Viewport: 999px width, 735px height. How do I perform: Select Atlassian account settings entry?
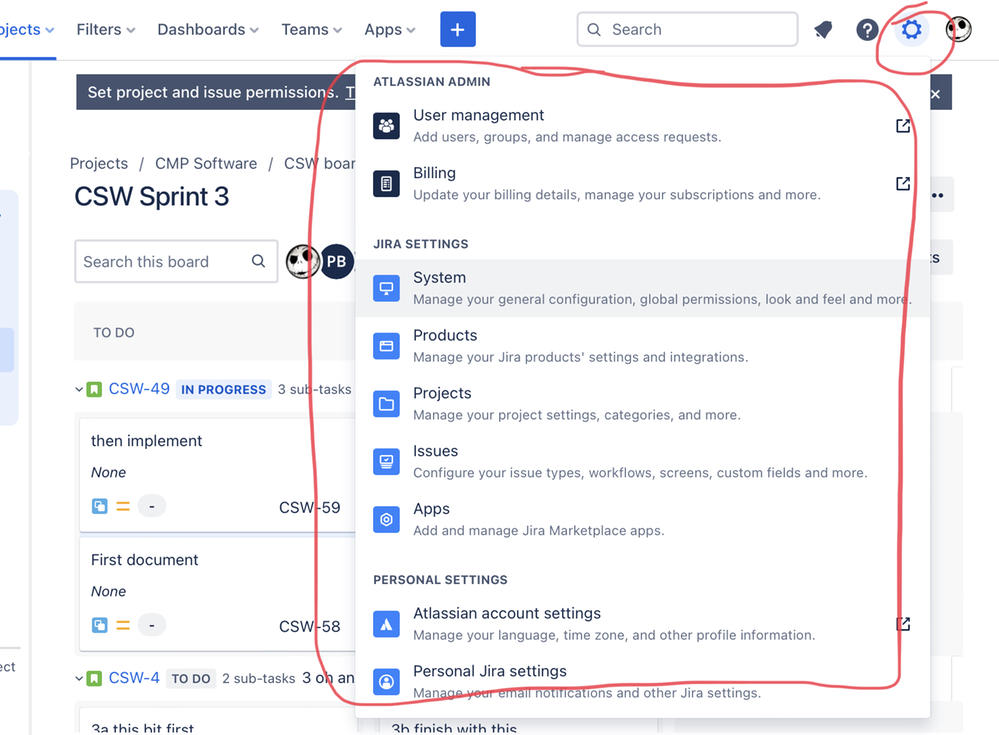(642, 624)
